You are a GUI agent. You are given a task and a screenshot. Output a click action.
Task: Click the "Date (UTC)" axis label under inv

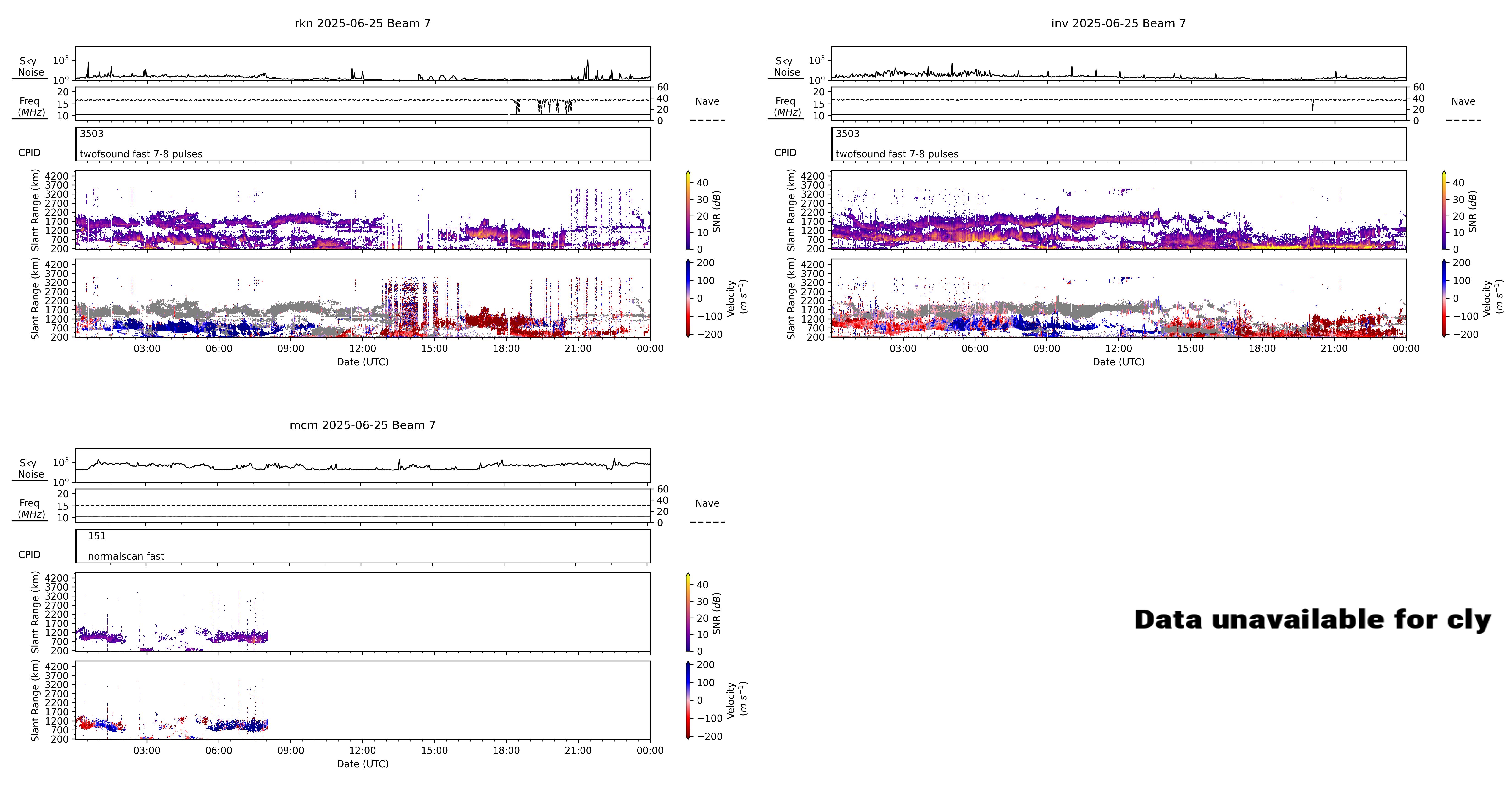click(x=1119, y=362)
